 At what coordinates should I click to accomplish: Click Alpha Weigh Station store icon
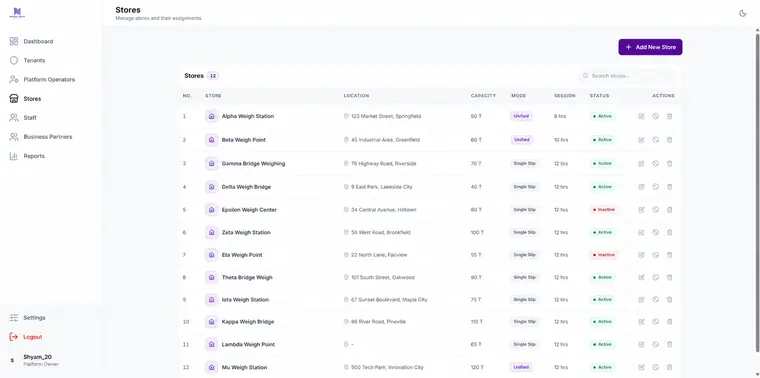point(211,116)
